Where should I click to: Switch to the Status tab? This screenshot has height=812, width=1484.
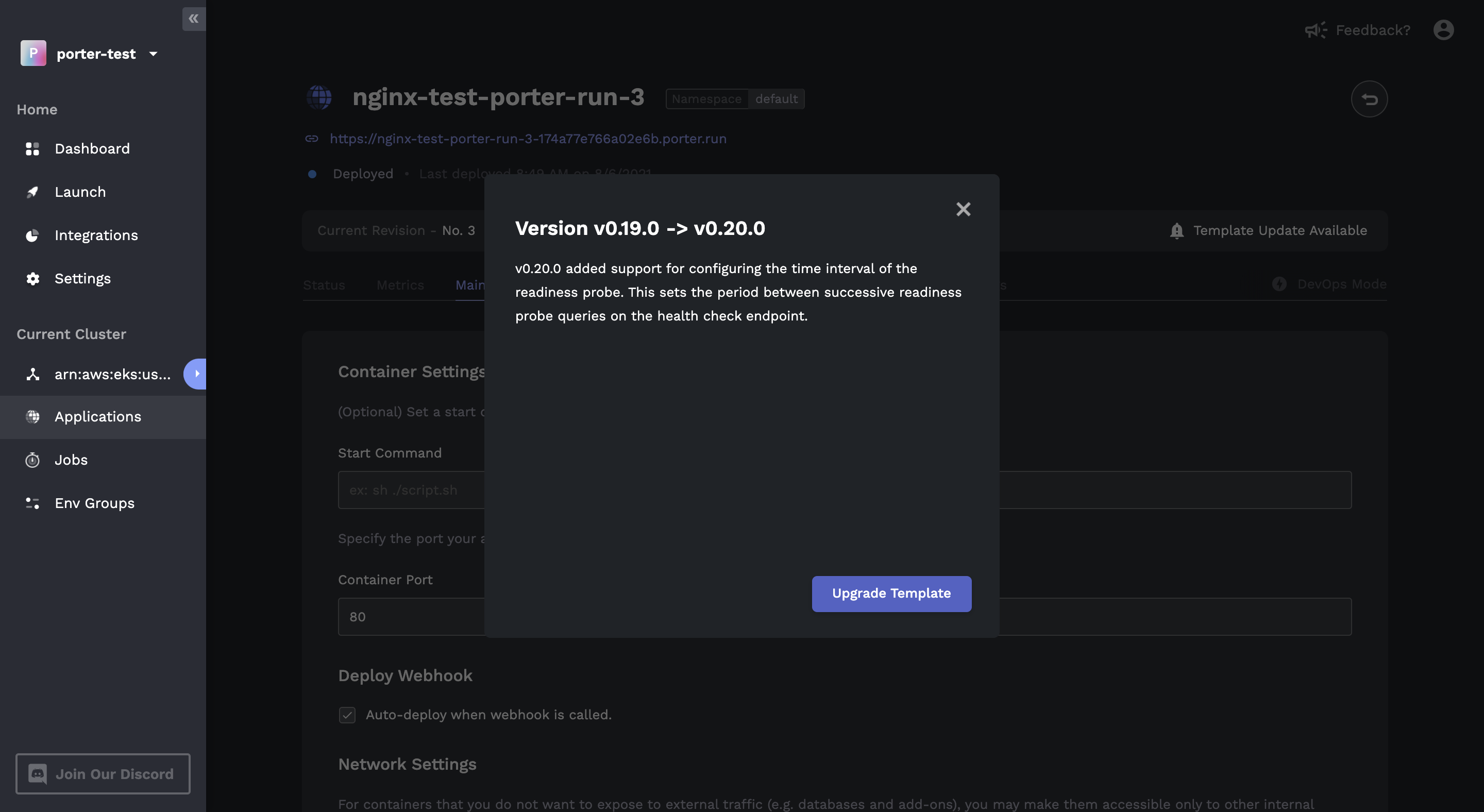(324, 284)
